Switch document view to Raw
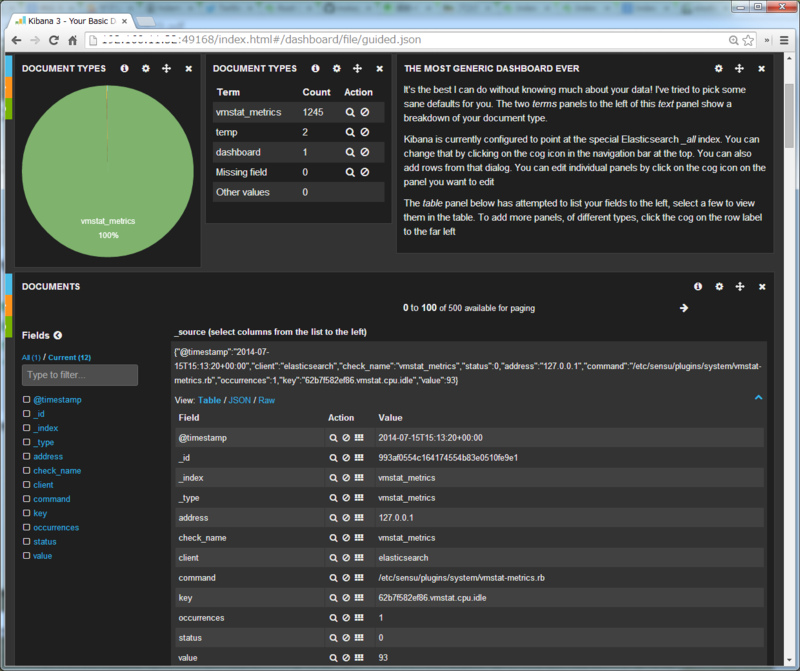The height and width of the screenshot is (671, 800). point(266,400)
